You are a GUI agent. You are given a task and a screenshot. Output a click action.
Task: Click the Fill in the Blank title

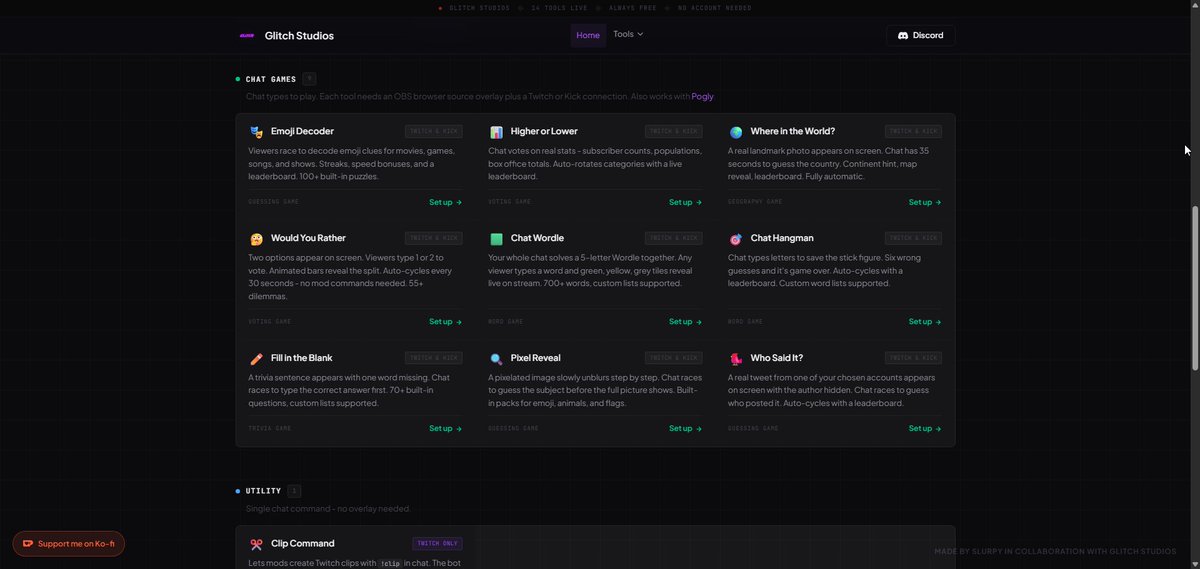click(x=302, y=357)
